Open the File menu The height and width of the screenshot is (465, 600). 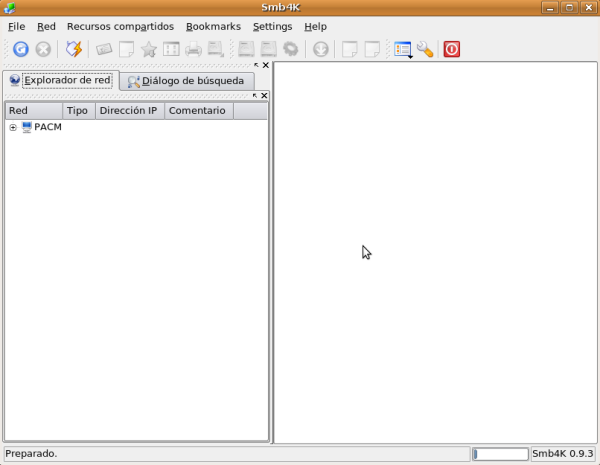click(16, 26)
